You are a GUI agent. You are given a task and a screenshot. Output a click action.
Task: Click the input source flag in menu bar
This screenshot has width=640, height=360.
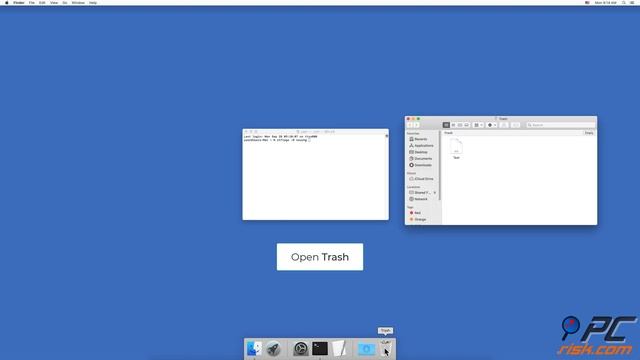pos(587,2)
